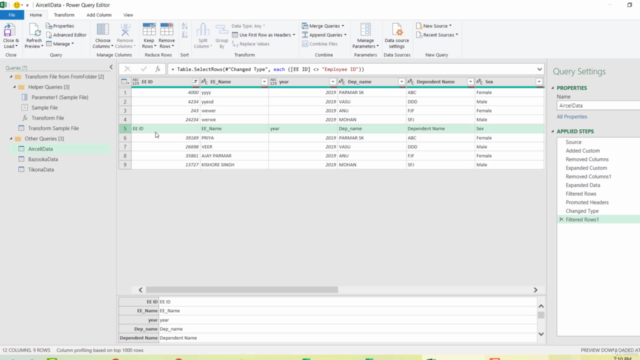Image resolution: width=640 pixels, height=360 pixels.
Task: Click the Keep Rows icon
Action: (x=149, y=30)
